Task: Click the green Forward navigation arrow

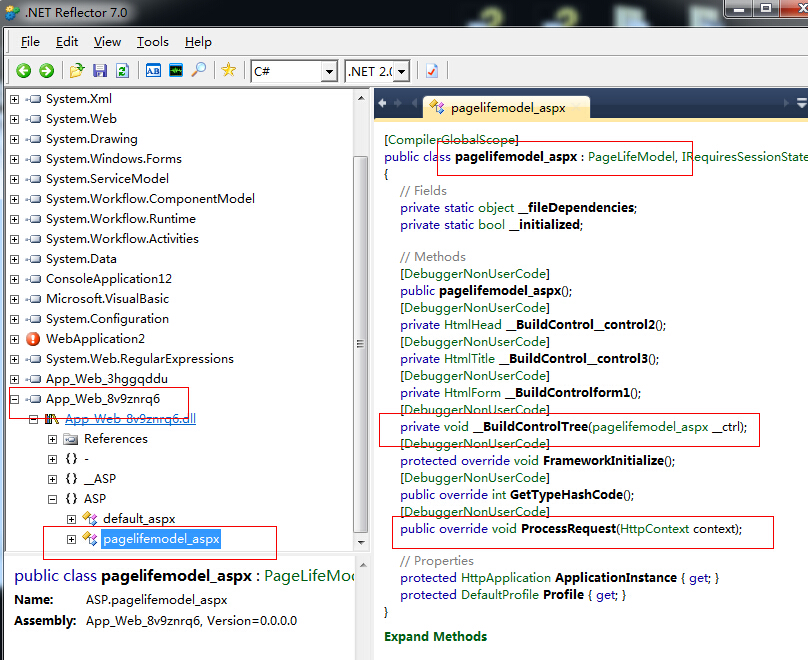Action: (46, 71)
